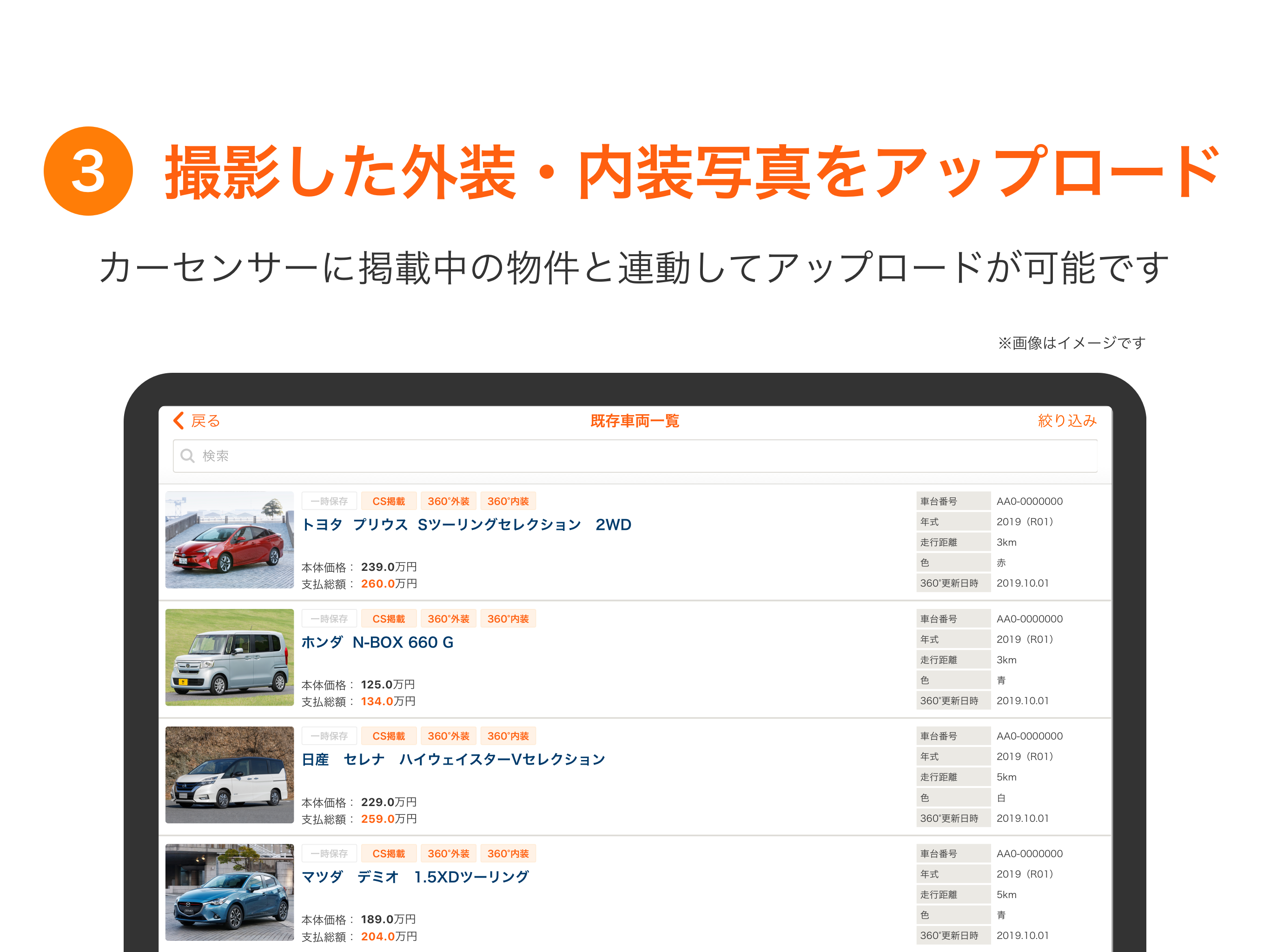
Task: Open the white Nissan Serena thumbnail
Action: [x=230, y=774]
